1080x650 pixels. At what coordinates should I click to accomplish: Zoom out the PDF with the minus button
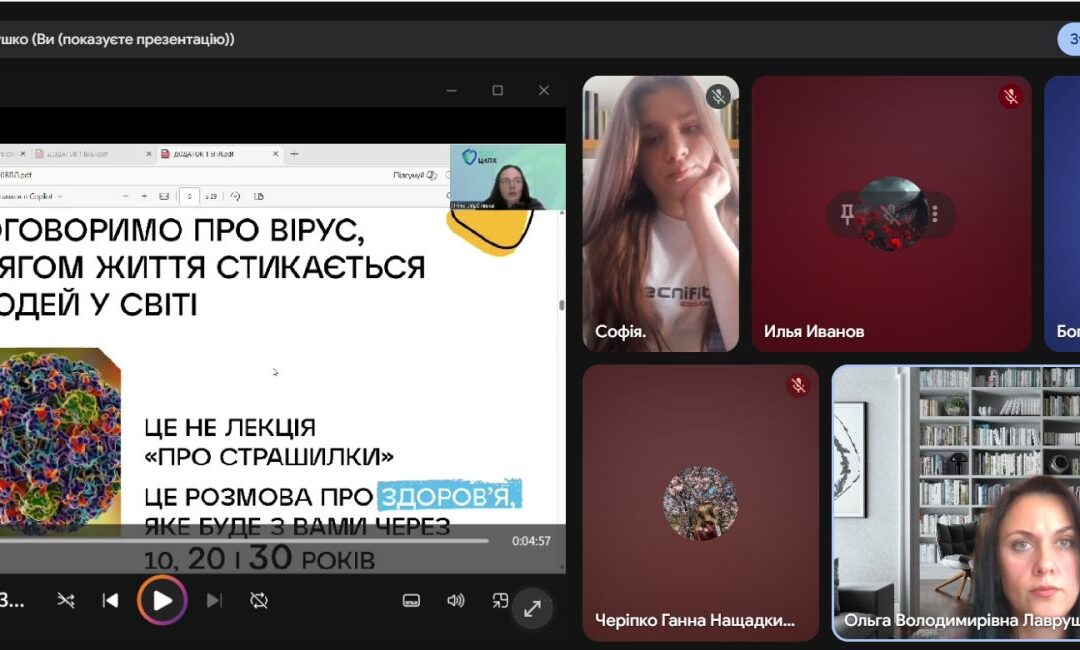[x=125, y=196]
